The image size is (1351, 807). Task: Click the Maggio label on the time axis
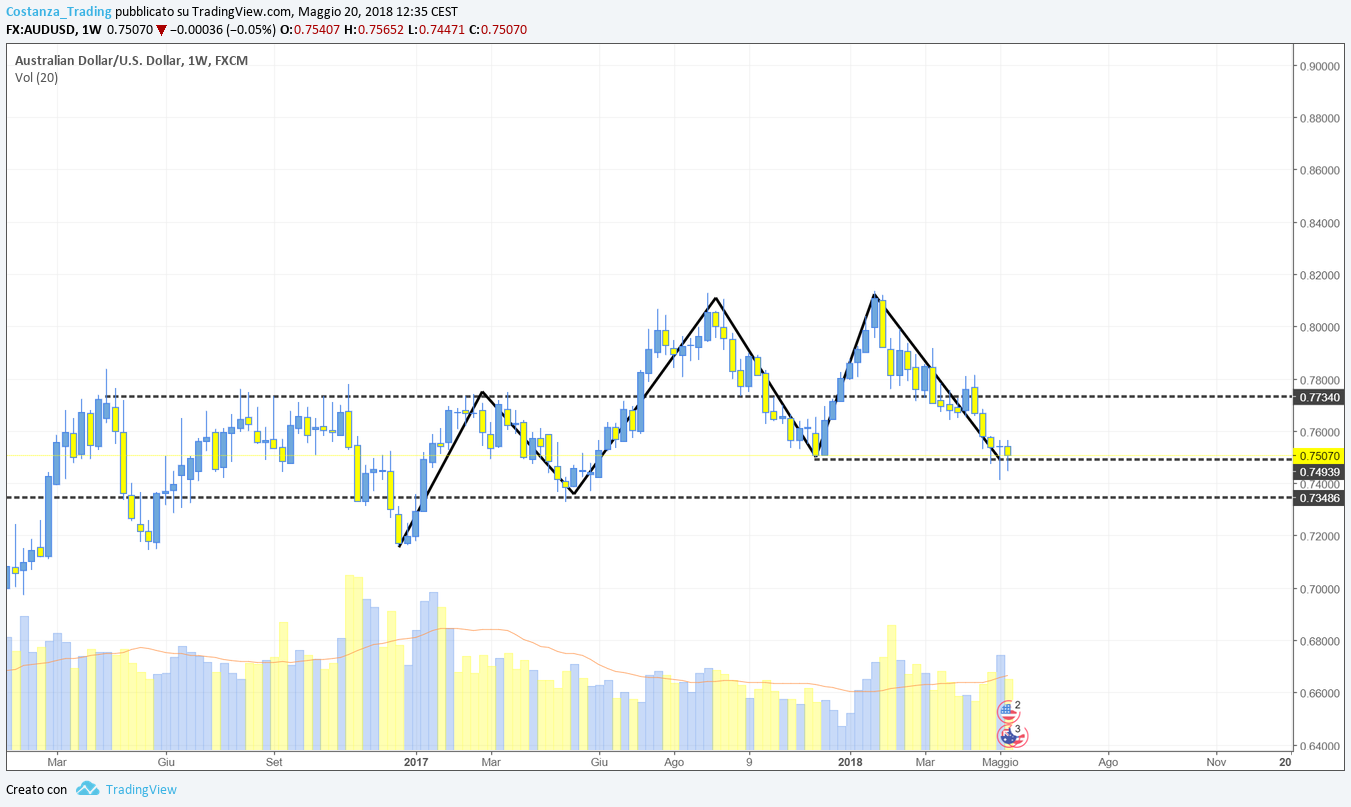(1000, 762)
